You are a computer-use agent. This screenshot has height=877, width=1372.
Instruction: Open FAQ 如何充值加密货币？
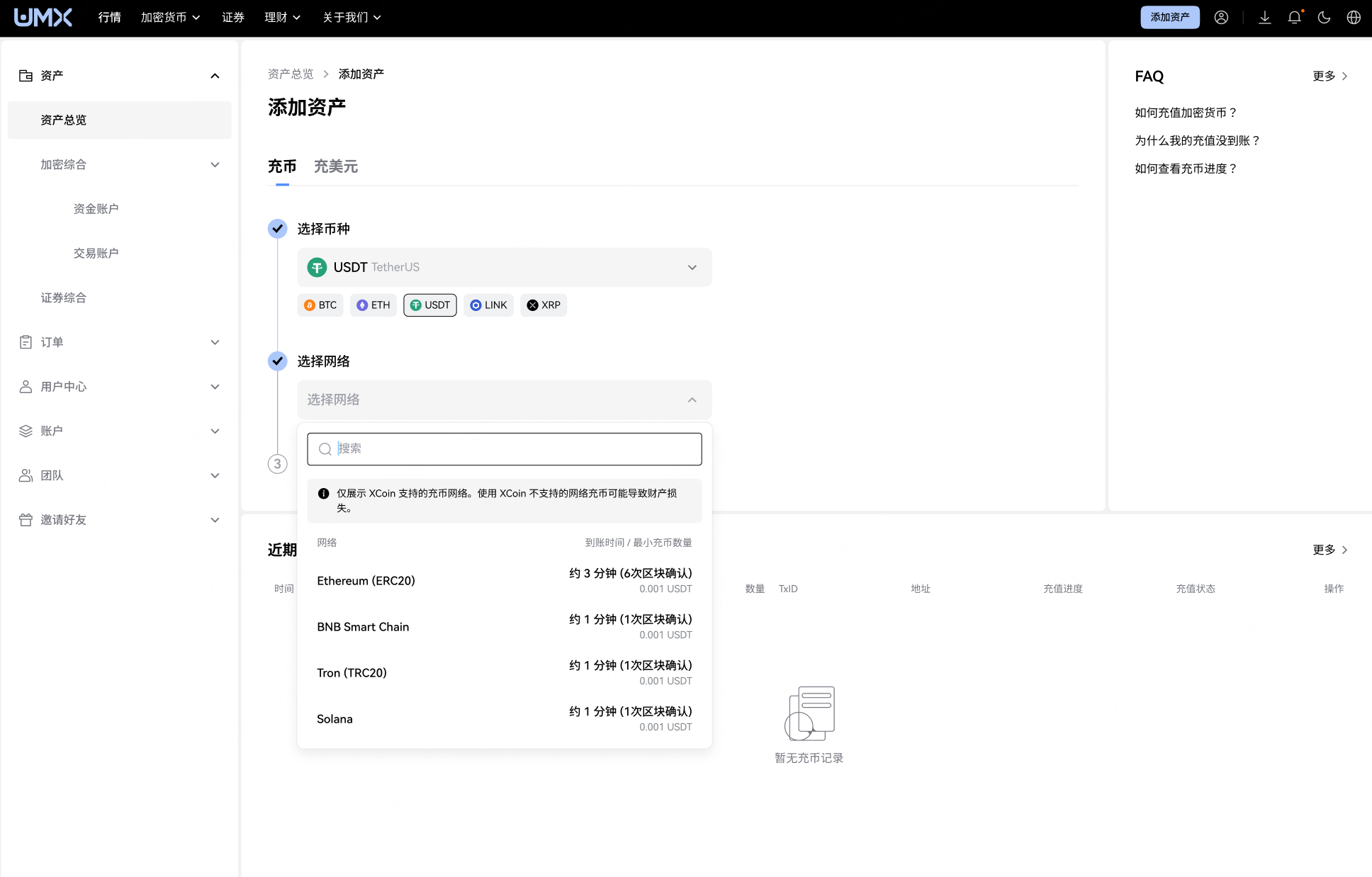[1186, 113]
